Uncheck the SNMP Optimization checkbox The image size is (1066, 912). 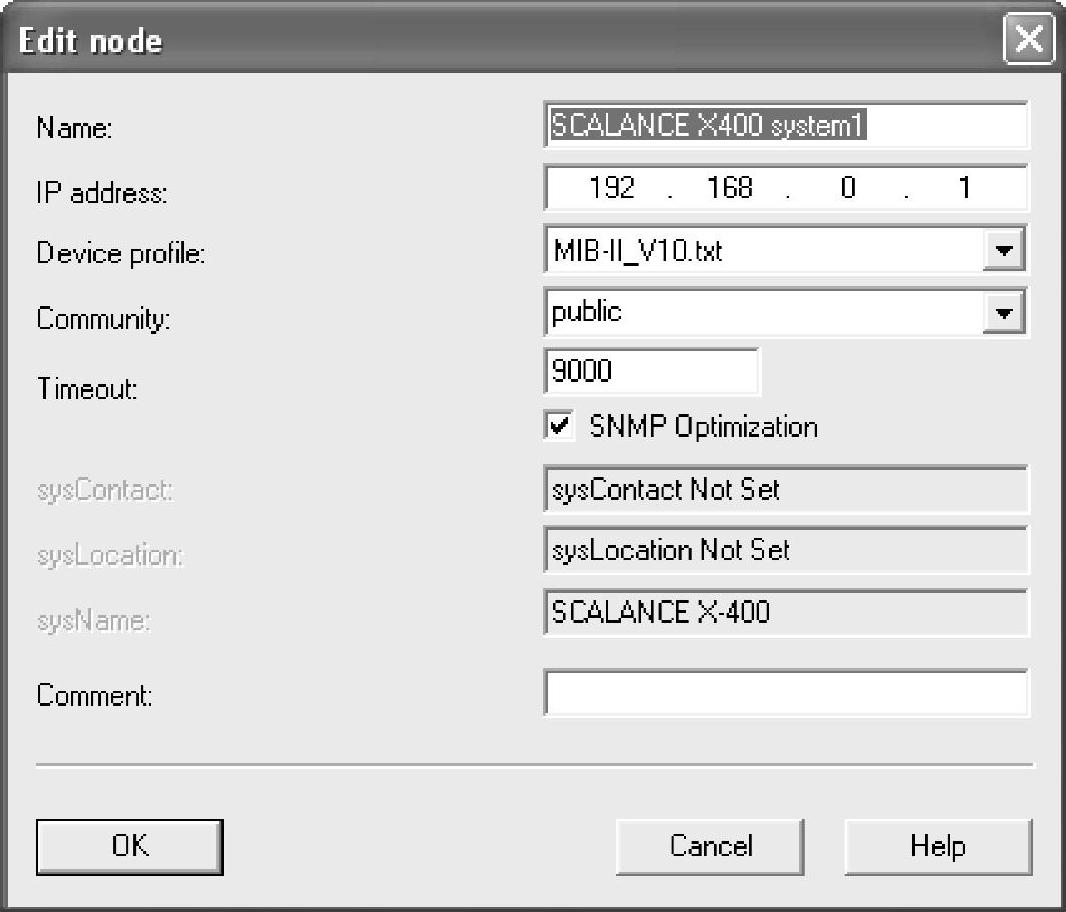pos(560,426)
